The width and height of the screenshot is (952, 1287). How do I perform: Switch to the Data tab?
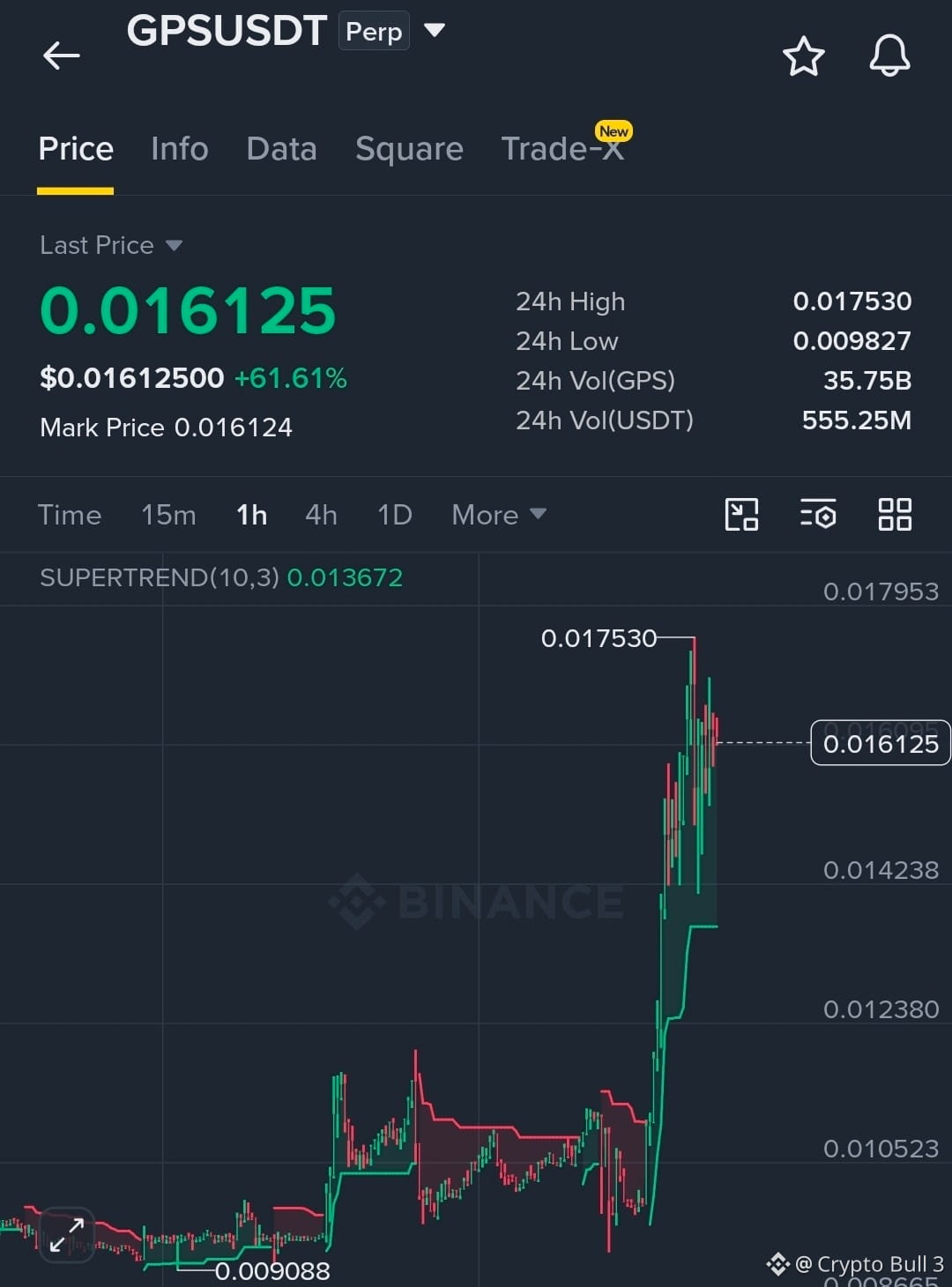coord(281,148)
